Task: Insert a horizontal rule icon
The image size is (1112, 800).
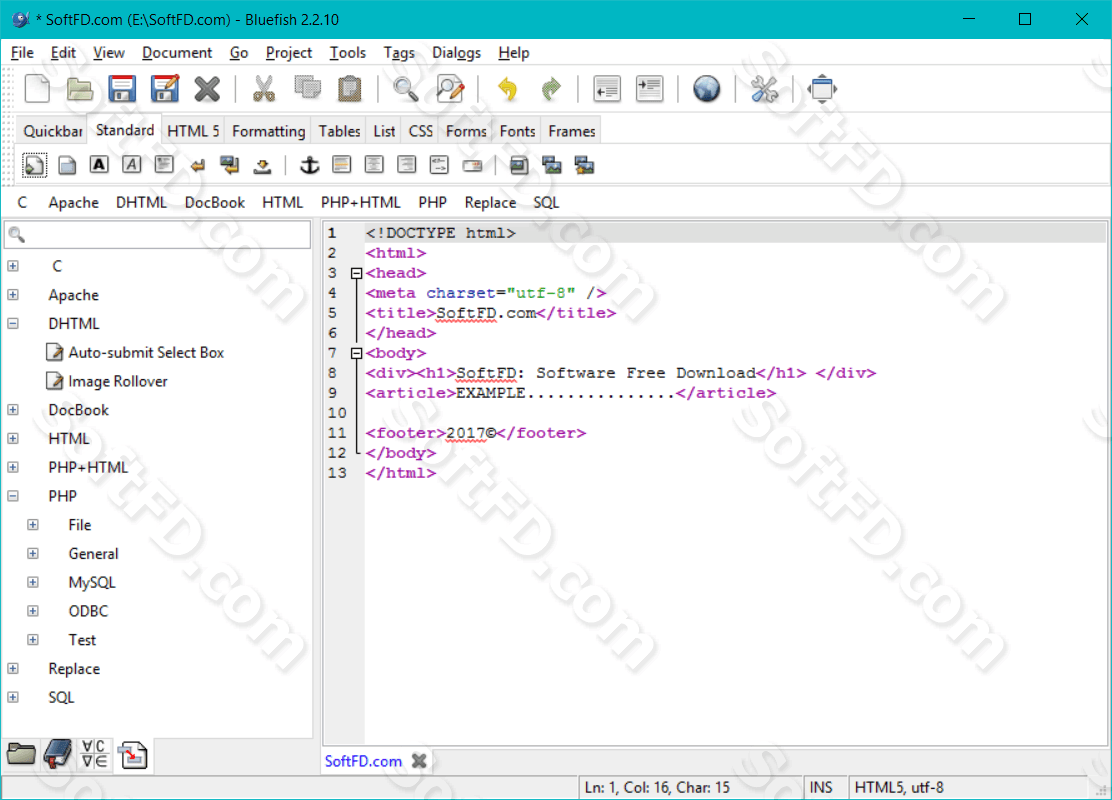Action: [x=342, y=165]
